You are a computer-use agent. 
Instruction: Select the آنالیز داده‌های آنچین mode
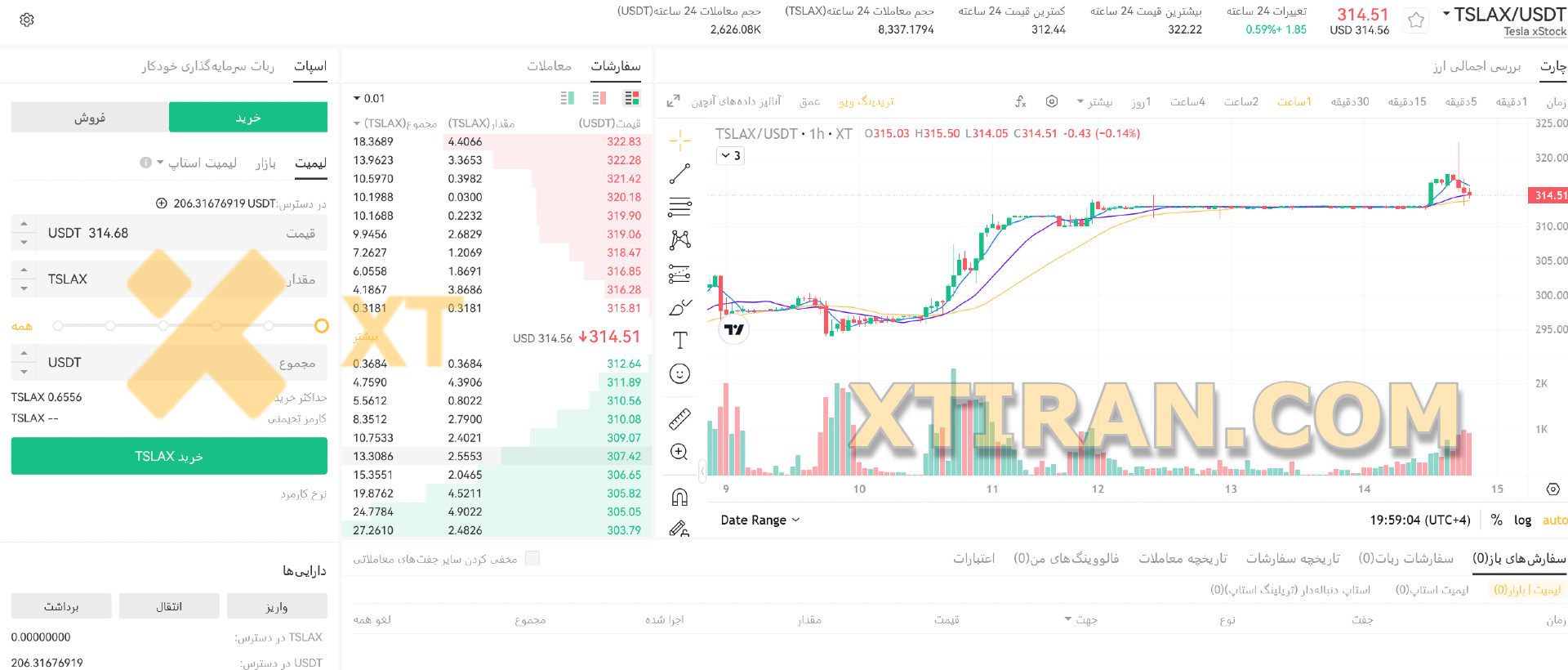coord(736,101)
